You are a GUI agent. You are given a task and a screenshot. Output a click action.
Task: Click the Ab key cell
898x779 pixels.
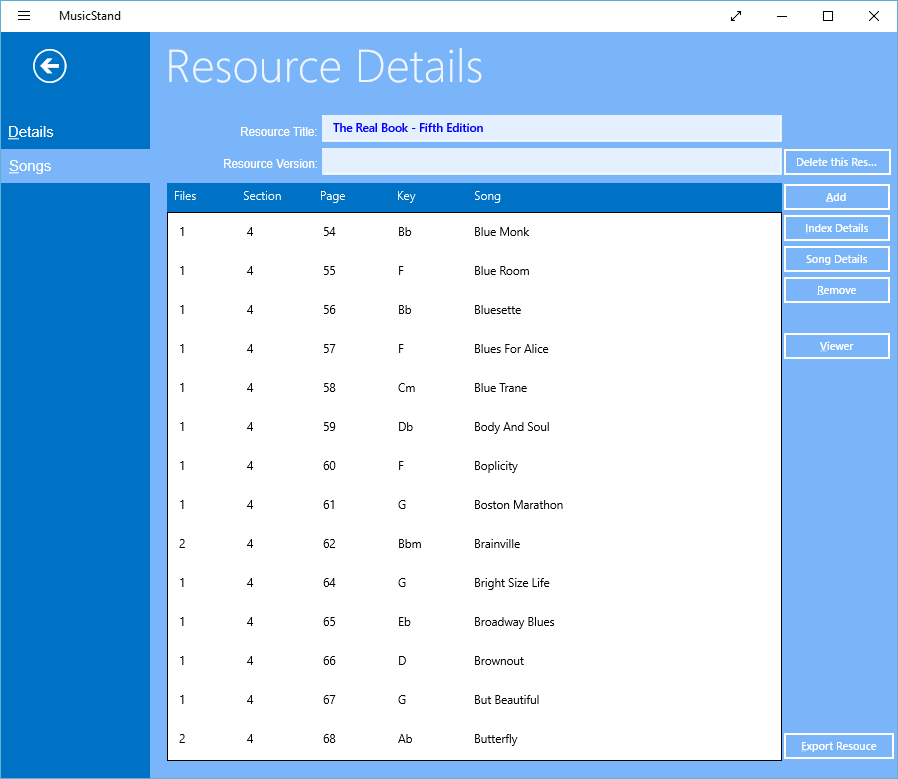click(x=405, y=738)
